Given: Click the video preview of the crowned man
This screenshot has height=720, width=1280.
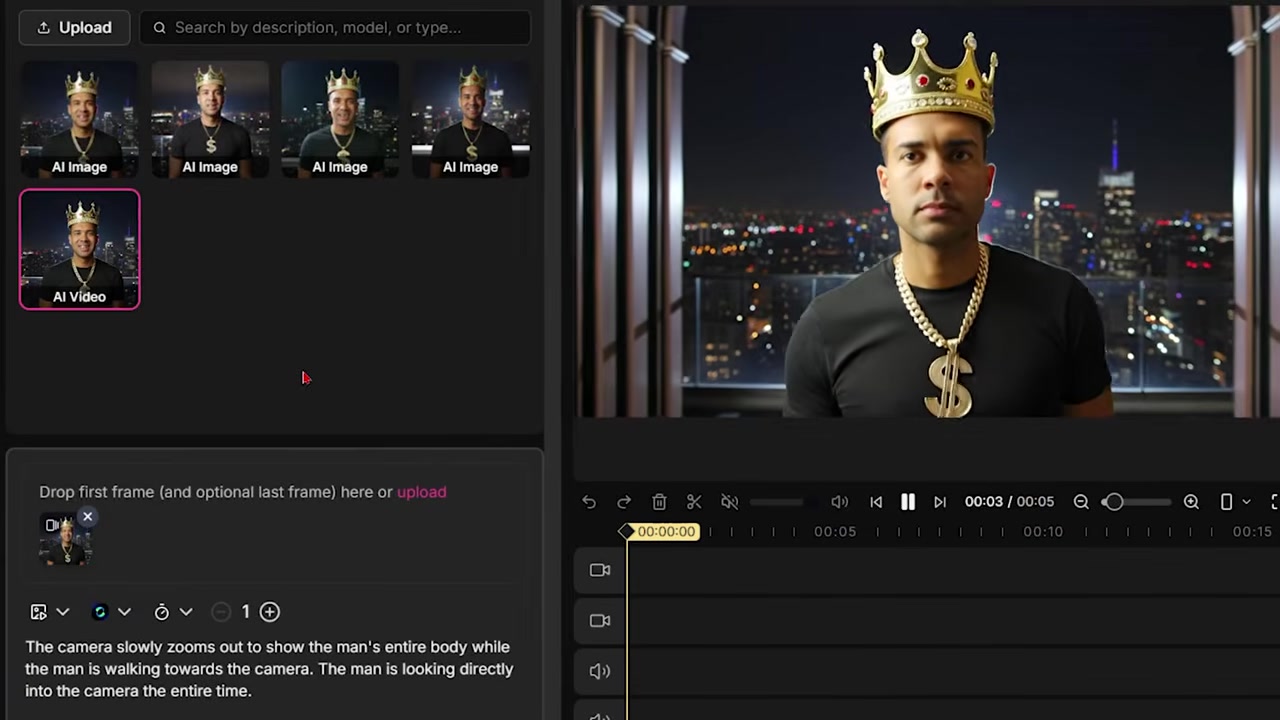Looking at the screenshot, I should click(928, 211).
